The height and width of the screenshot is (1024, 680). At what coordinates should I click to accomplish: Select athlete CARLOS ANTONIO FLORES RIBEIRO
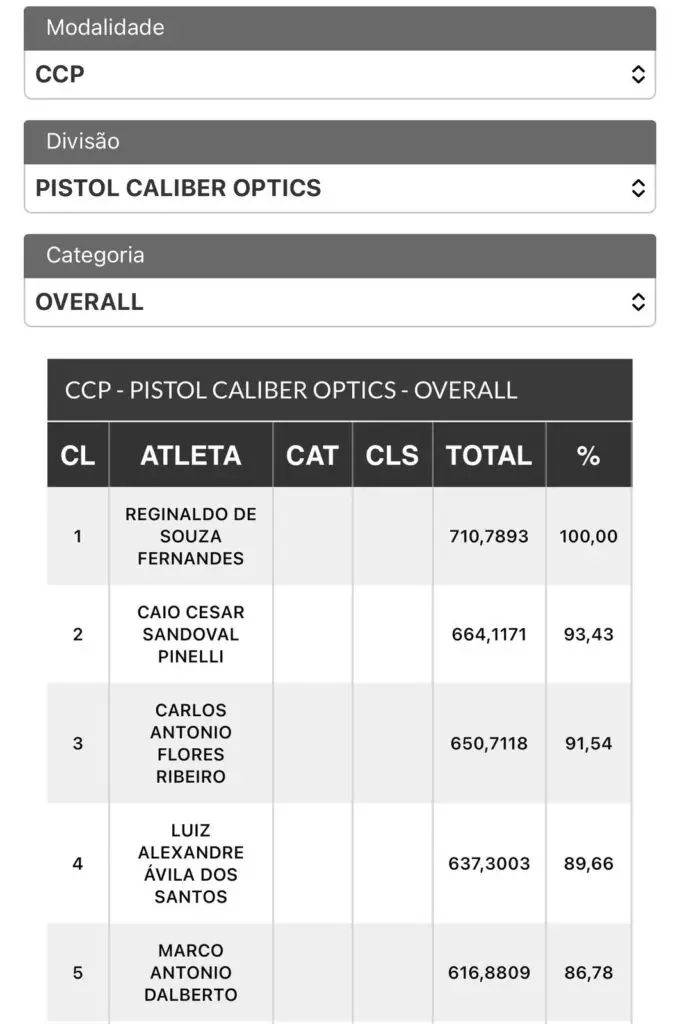pyautogui.click(x=191, y=743)
